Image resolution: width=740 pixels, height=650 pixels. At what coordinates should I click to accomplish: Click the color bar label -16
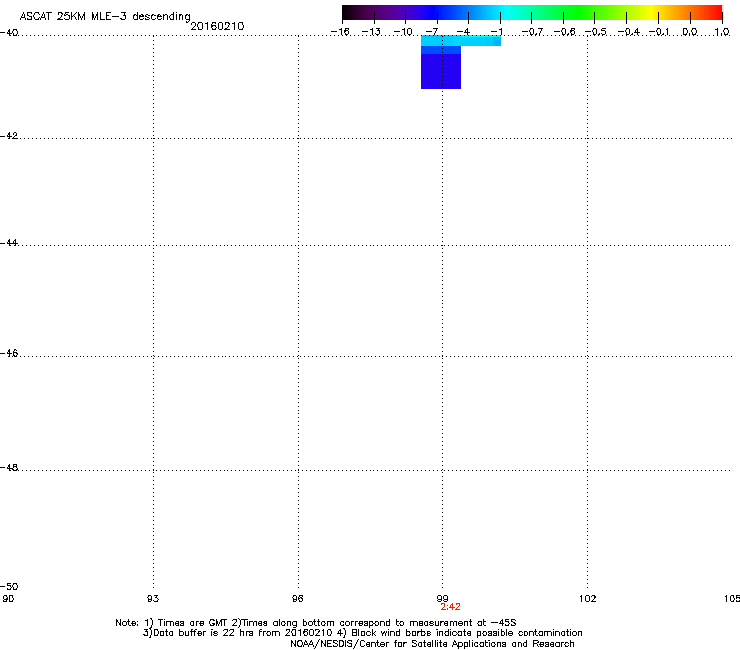tap(340, 32)
